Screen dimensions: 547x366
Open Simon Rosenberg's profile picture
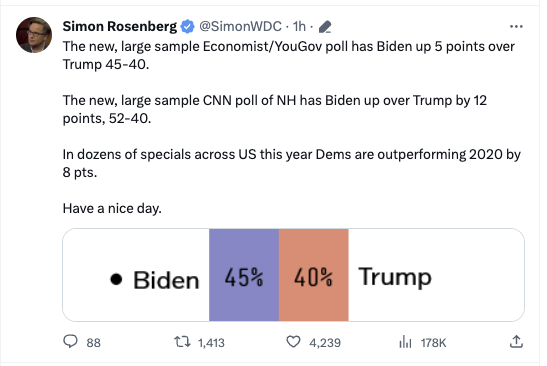(34, 35)
